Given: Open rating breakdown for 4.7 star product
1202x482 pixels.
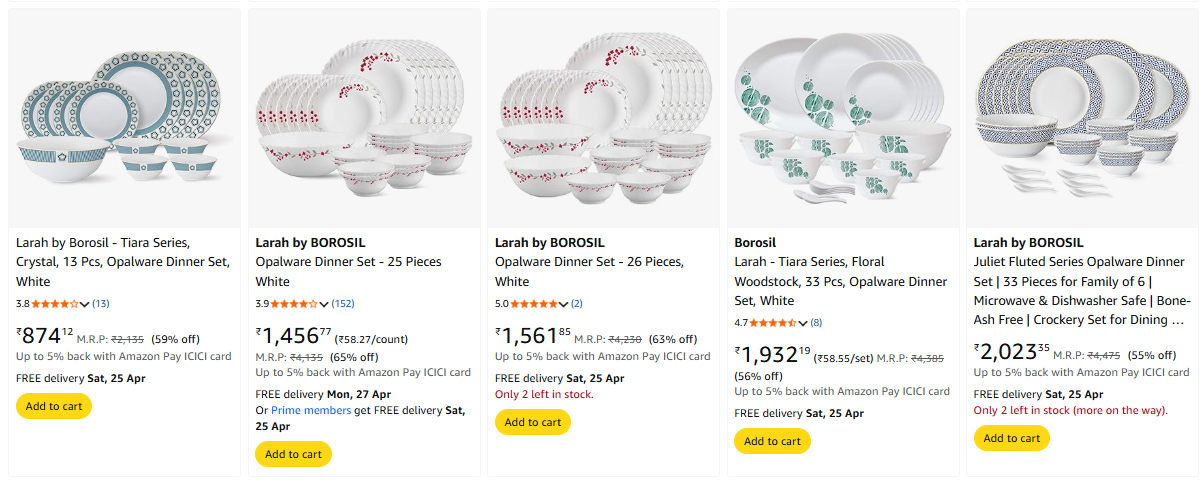Looking at the screenshot, I should tap(803, 323).
